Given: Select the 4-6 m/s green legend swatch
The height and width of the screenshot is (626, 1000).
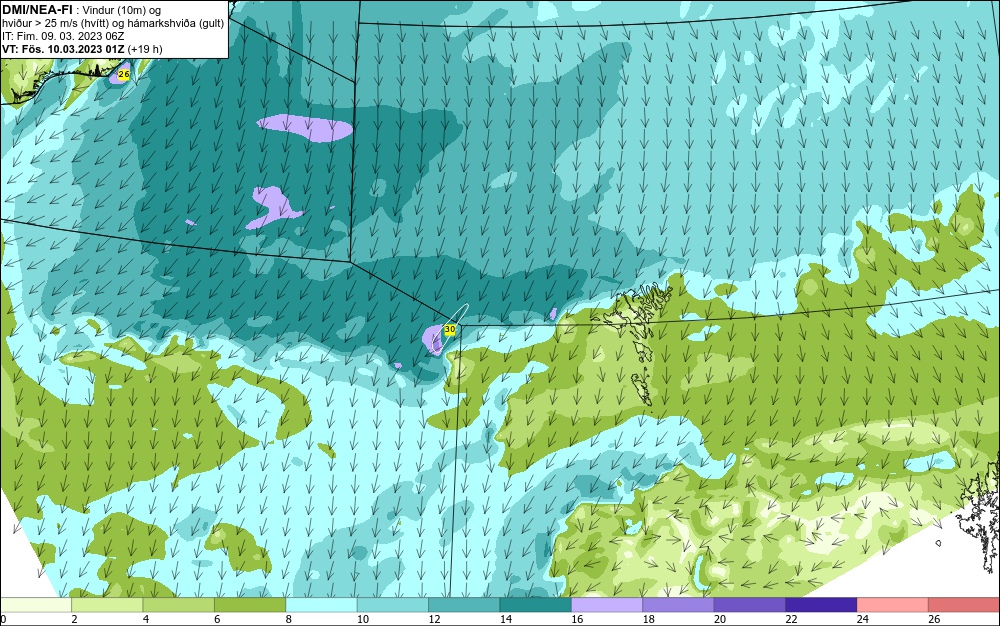Looking at the screenshot, I should point(179,605).
